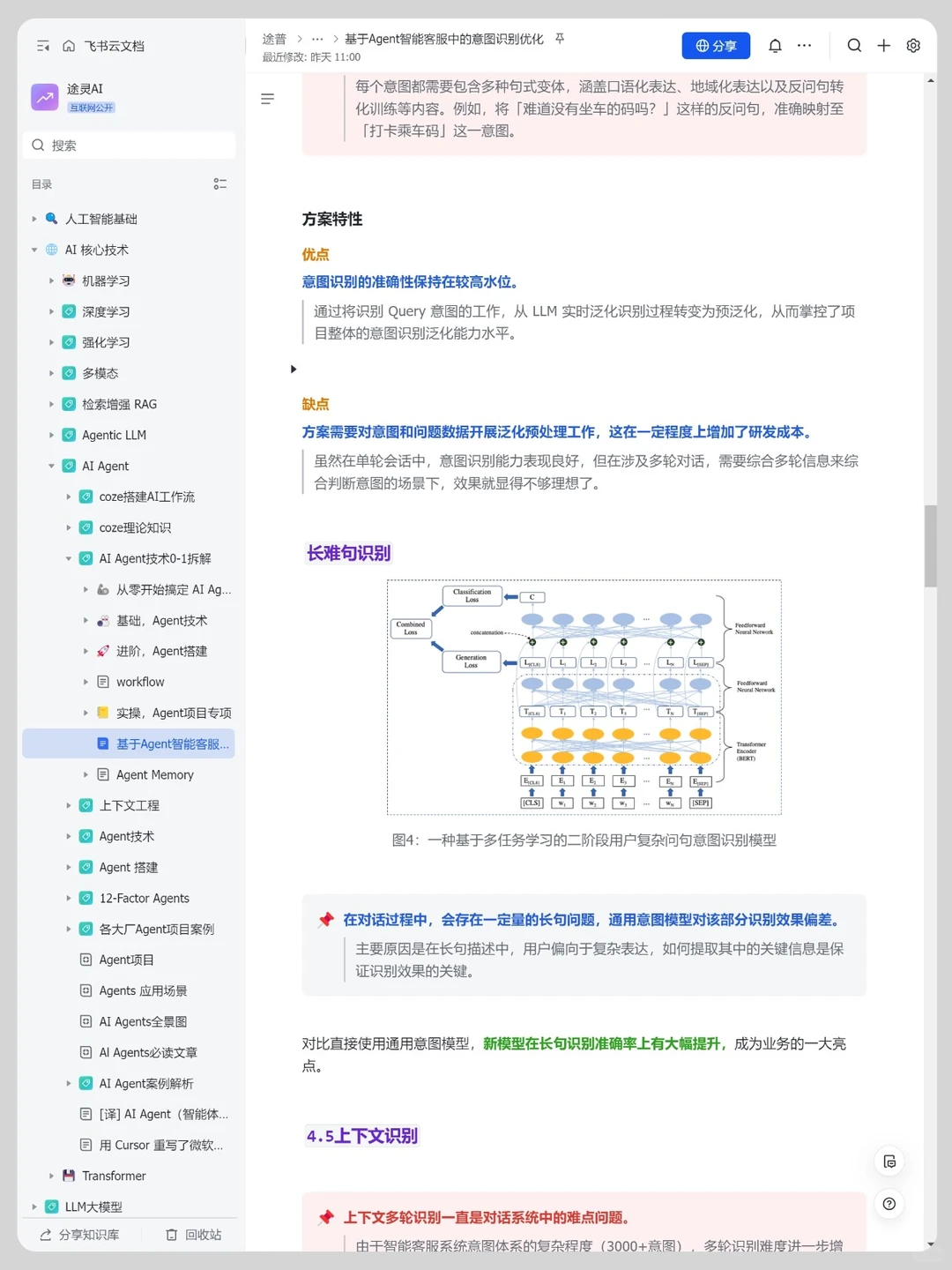Click the Agent Memory document icon
Image resolution: width=952 pixels, height=1270 pixels.
(x=103, y=774)
